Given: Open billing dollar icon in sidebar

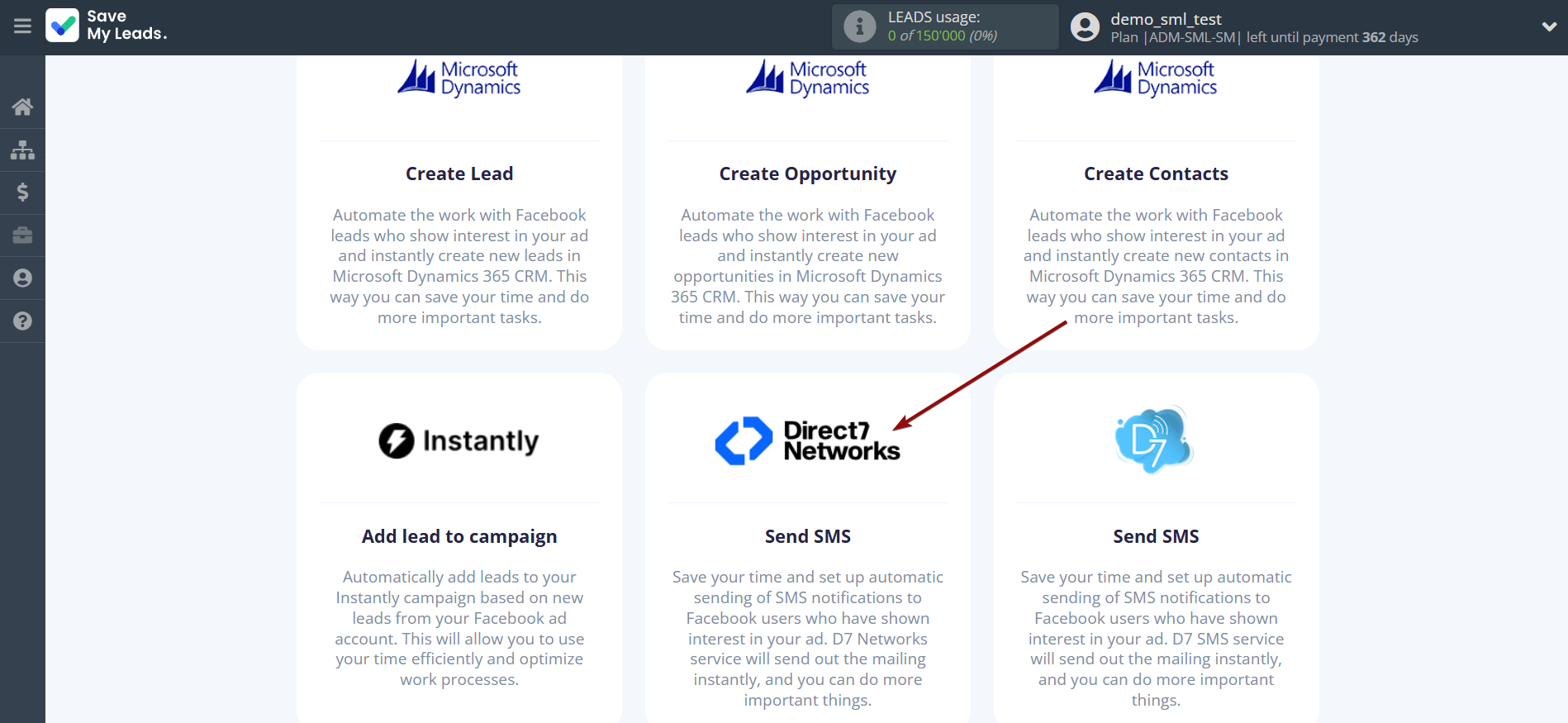Looking at the screenshot, I should click(22, 193).
